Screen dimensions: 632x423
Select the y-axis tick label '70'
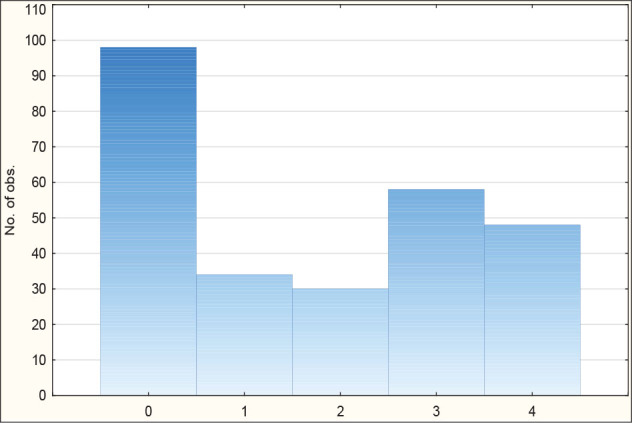click(x=39, y=147)
